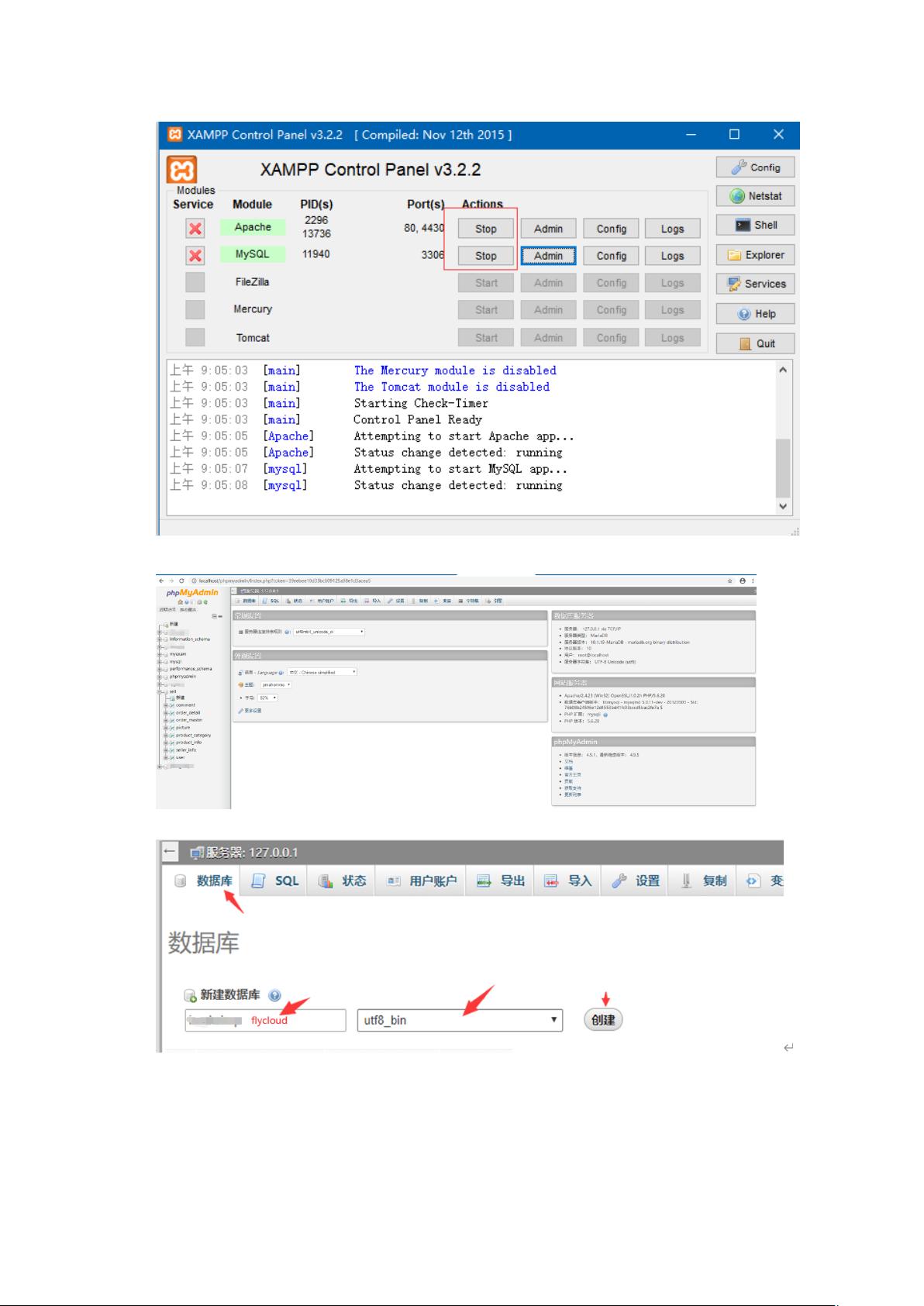
Task: Open MySQL Admin
Action: (548, 256)
